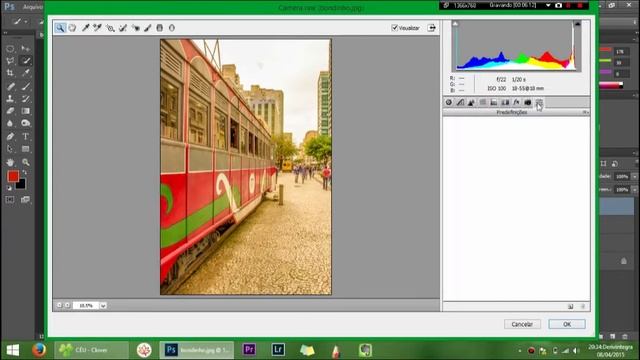Screen dimensions: 640x360
Task: Choose the Color Sampler tool
Action: point(97,28)
